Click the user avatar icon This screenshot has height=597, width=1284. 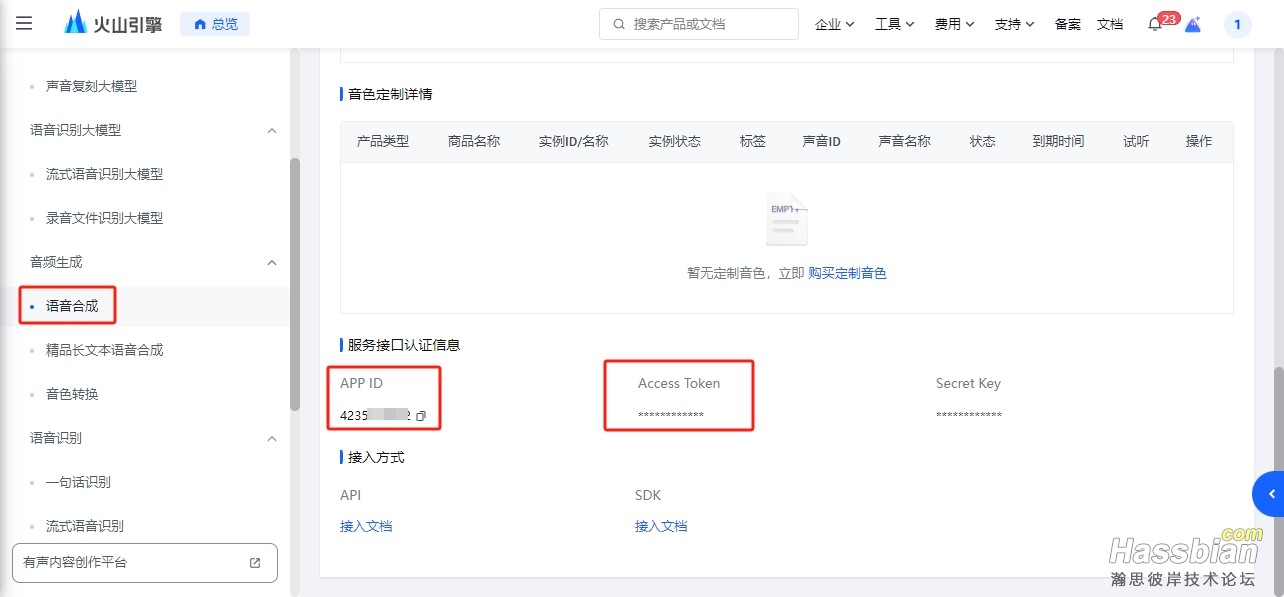coord(1237,24)
